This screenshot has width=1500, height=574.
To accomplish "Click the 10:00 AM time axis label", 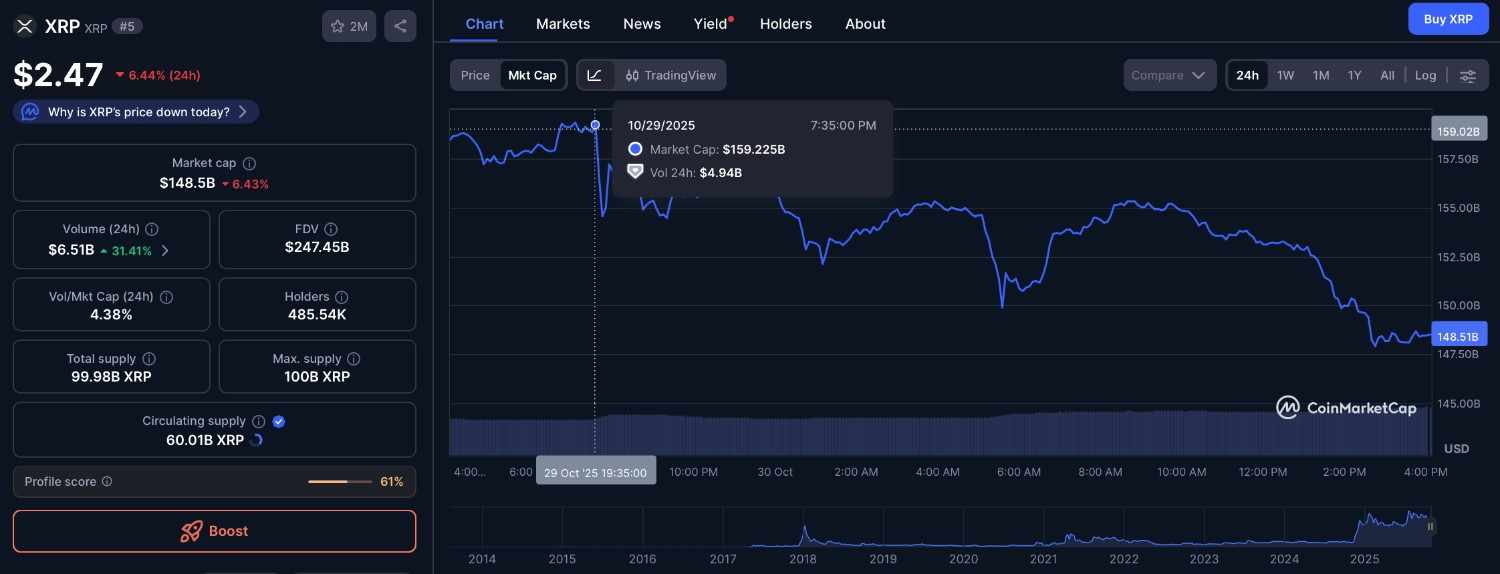I will (x=1181, y=472).
